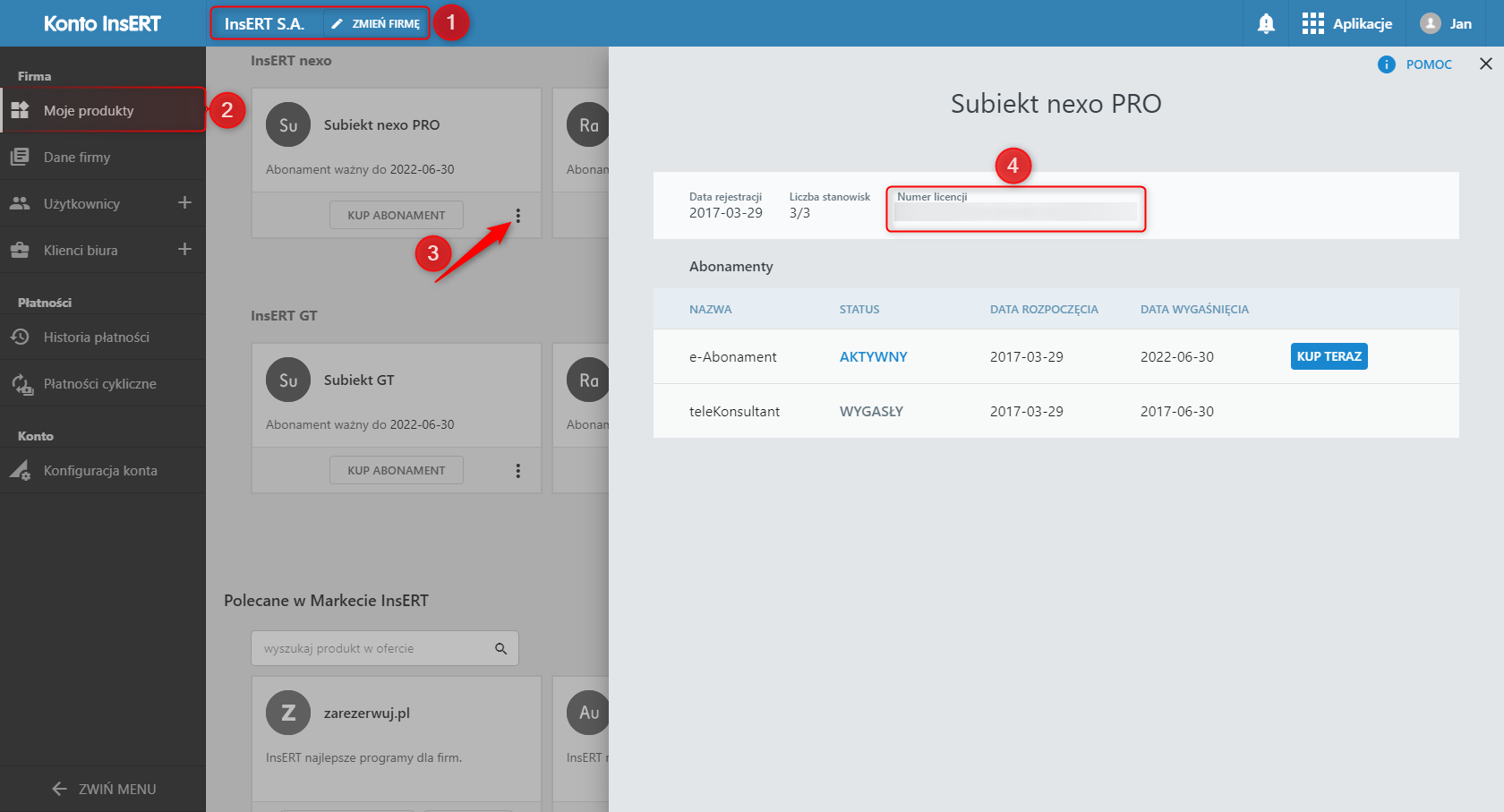Click the WYGASŁY status of teleKonsultant
Viewport: 1504px width, 812px height.
[871, 411]
